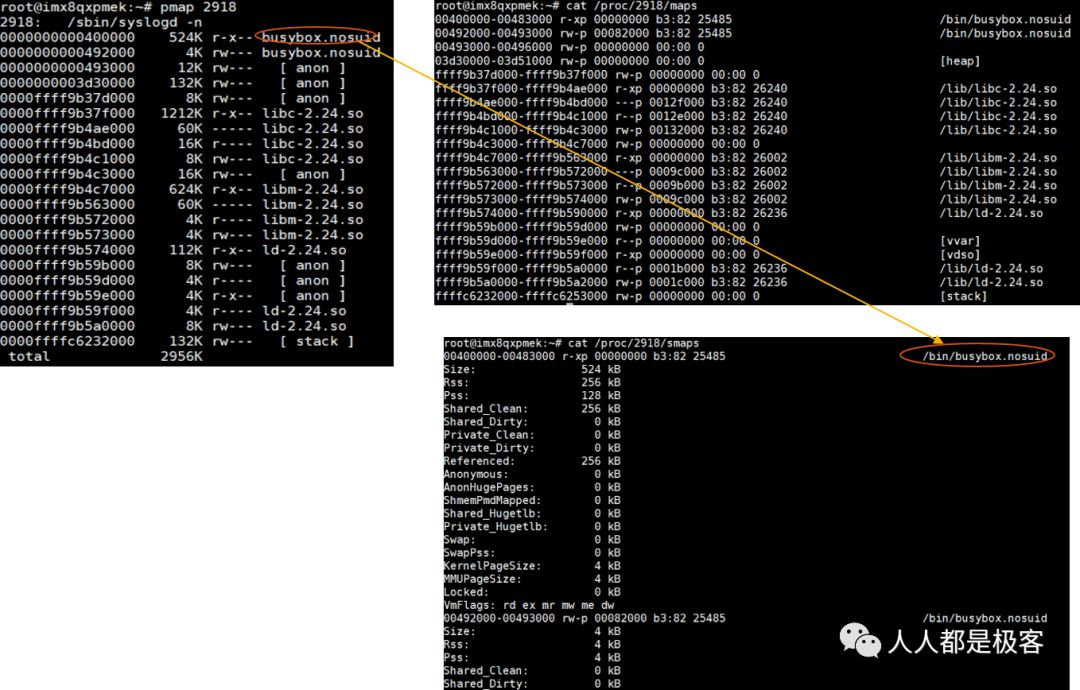Click pmap address 0000ffff9b5a0000
Image resolution: width=1080 pixels, height=690 pixels.
pos(68,326)
